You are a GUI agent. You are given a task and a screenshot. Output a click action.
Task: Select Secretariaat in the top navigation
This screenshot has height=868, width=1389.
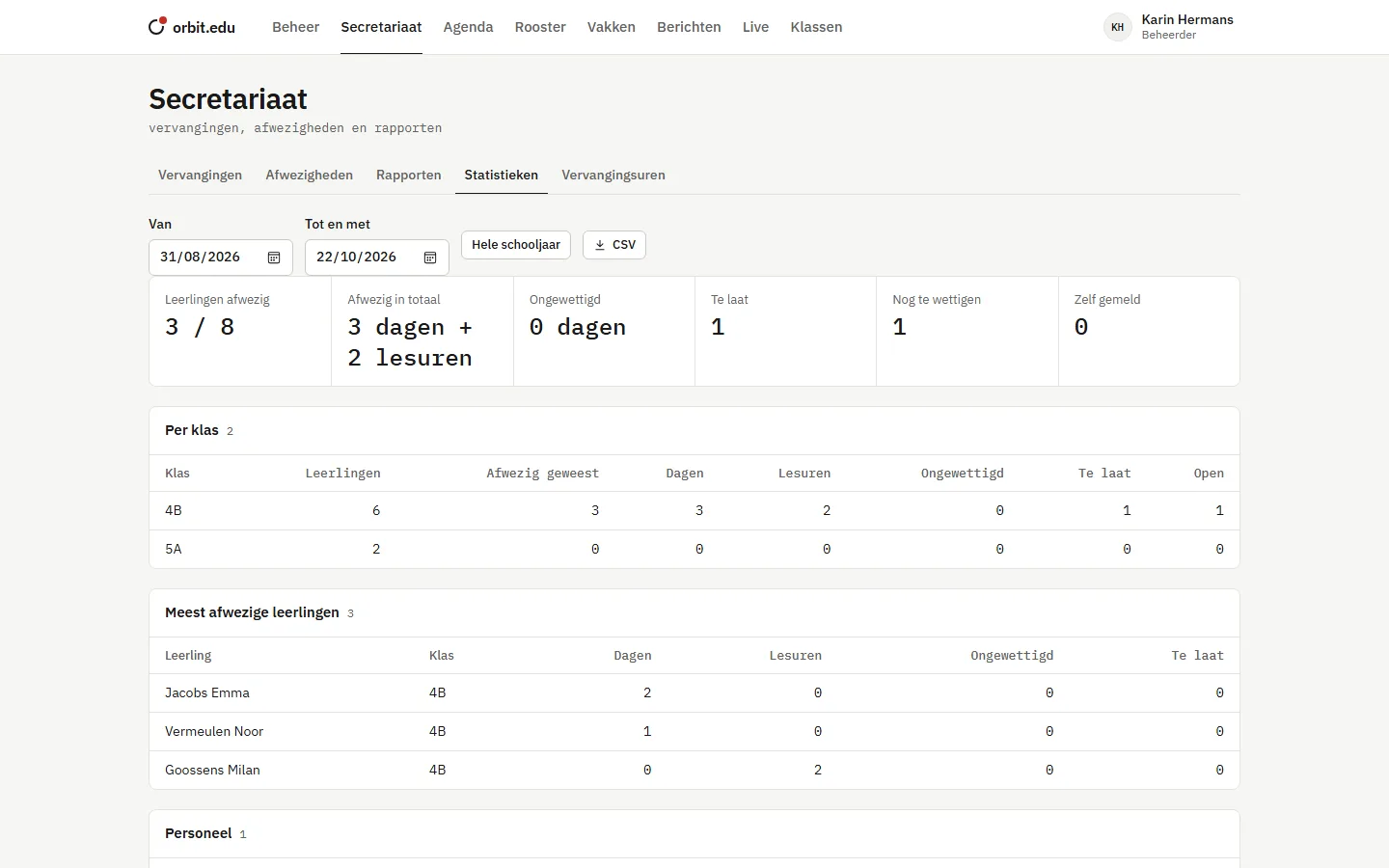coord(381,27)
